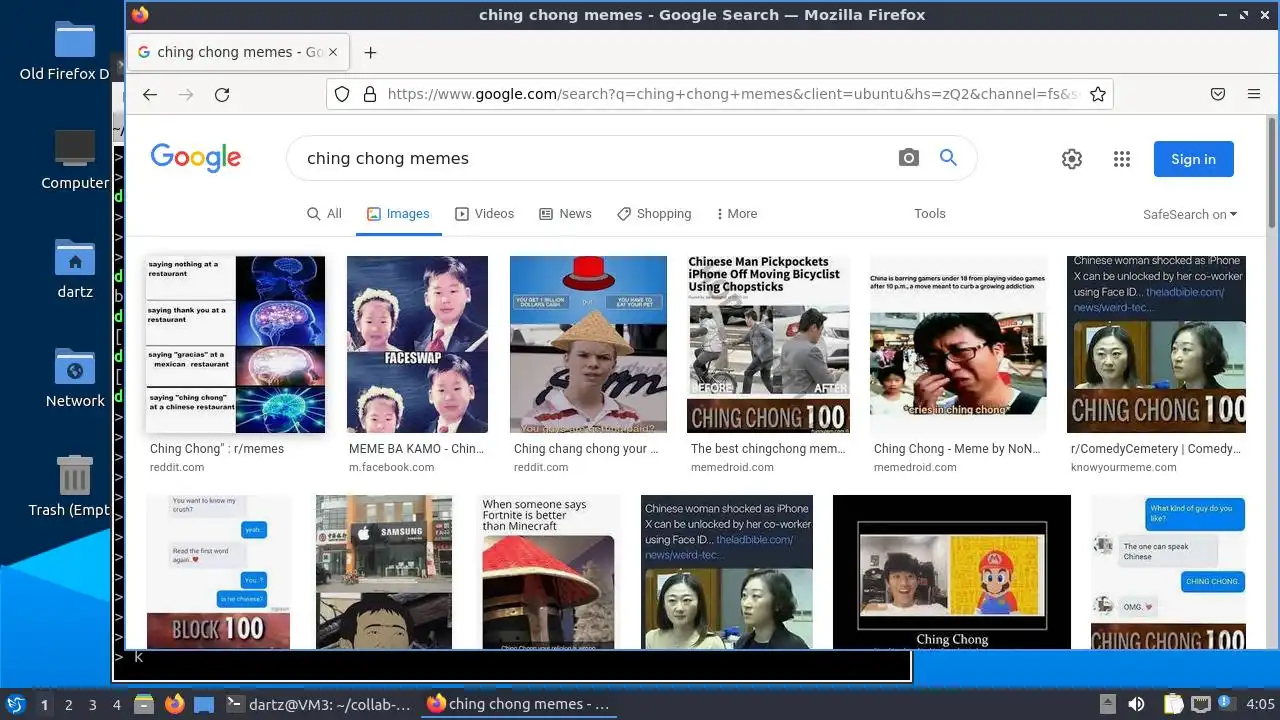Screen dimensions: 1280x720
Task: Click the MEME BA KAMO result title
Action: (x=415, y=449)
